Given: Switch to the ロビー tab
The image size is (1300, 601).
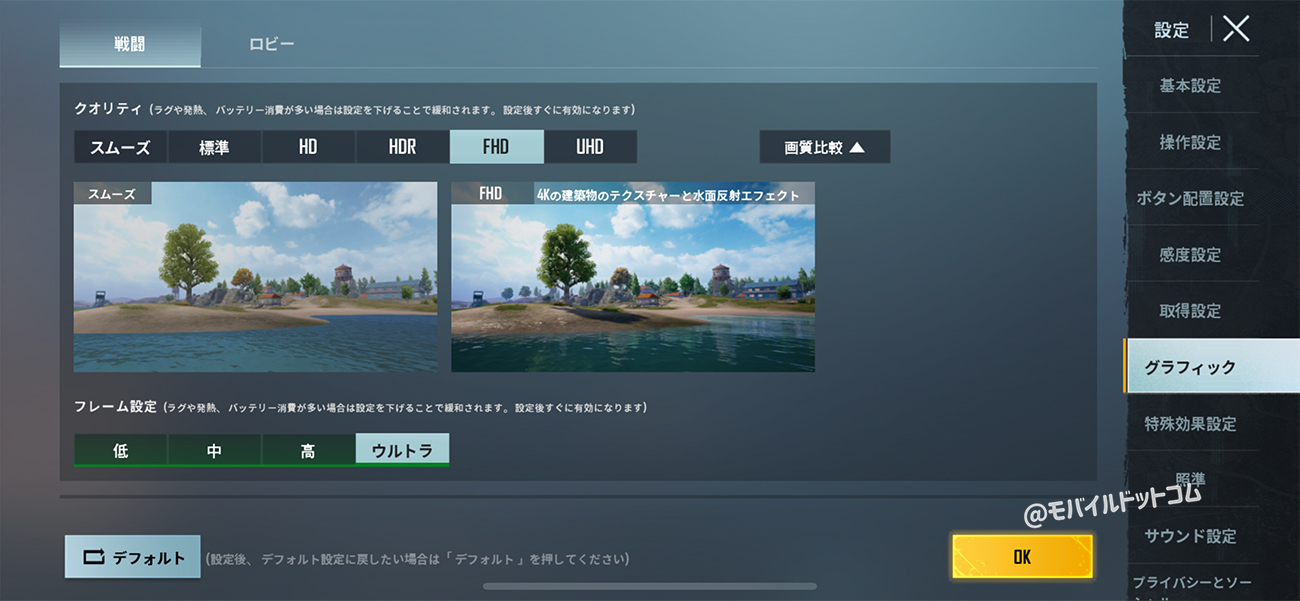Looking at the screenshot, I should [272, 45].
